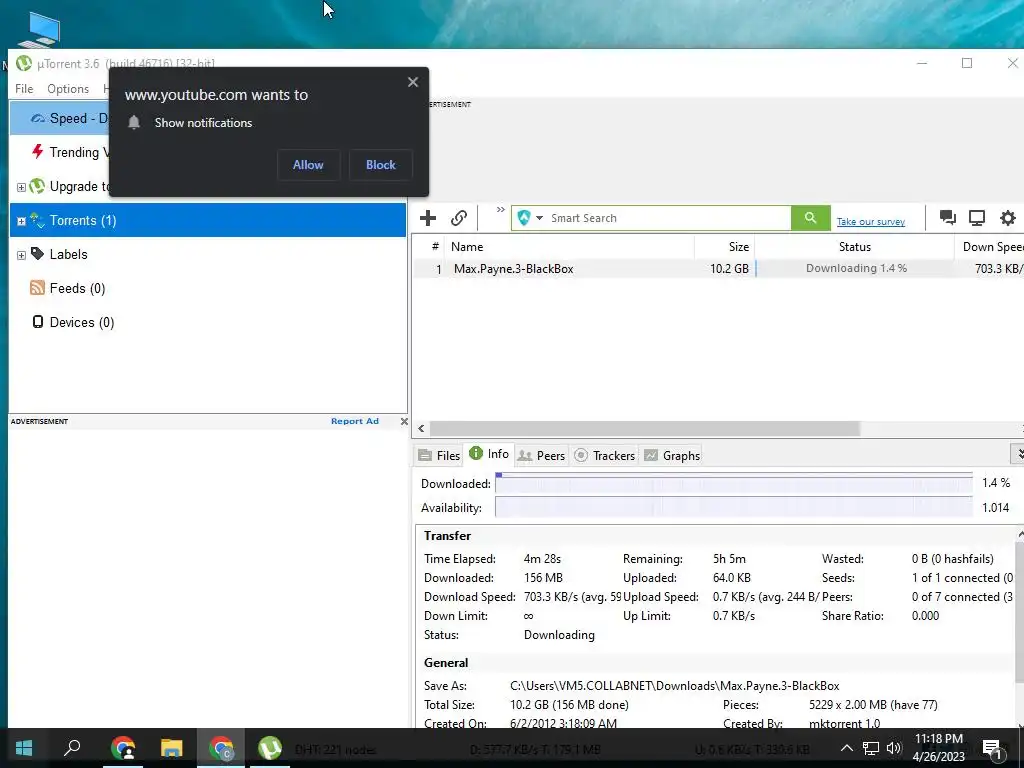Switch to the Files tab
The height and width of the screenshot is (768, 1024).
point(439,455)
